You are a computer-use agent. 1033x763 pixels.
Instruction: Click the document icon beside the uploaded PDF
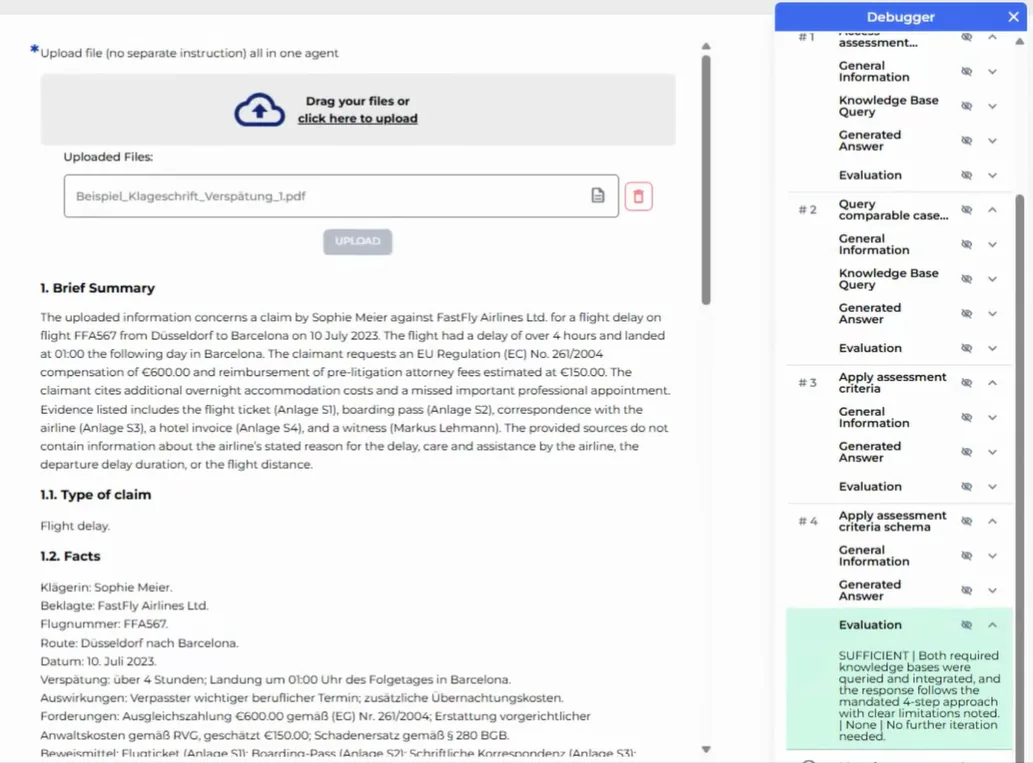pyautogui.click(x=599, y=195)
